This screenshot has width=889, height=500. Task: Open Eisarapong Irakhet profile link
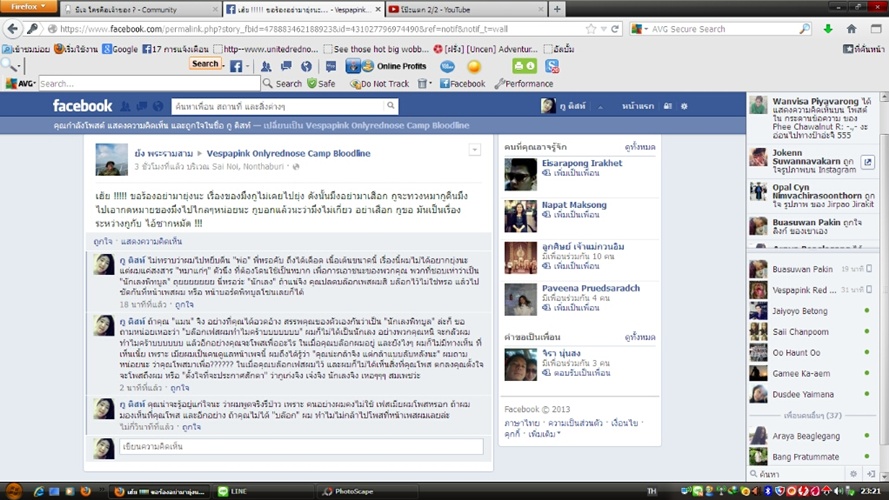(582, 163)
